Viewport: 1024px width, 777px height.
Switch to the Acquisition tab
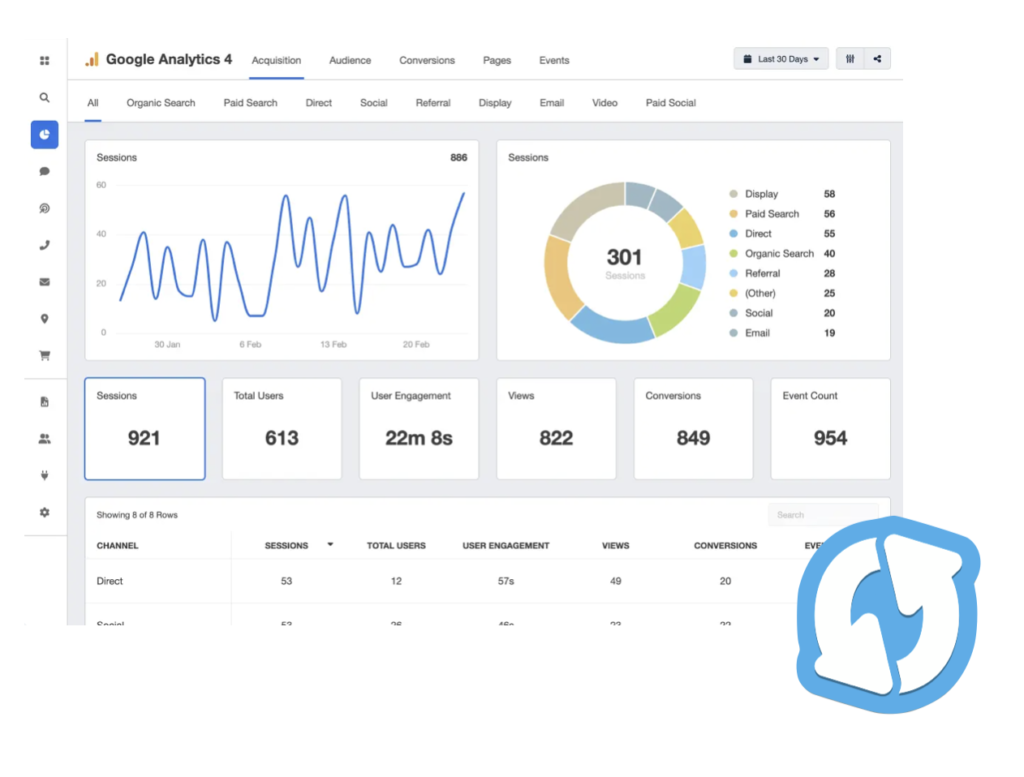click(x=276, y=60)
